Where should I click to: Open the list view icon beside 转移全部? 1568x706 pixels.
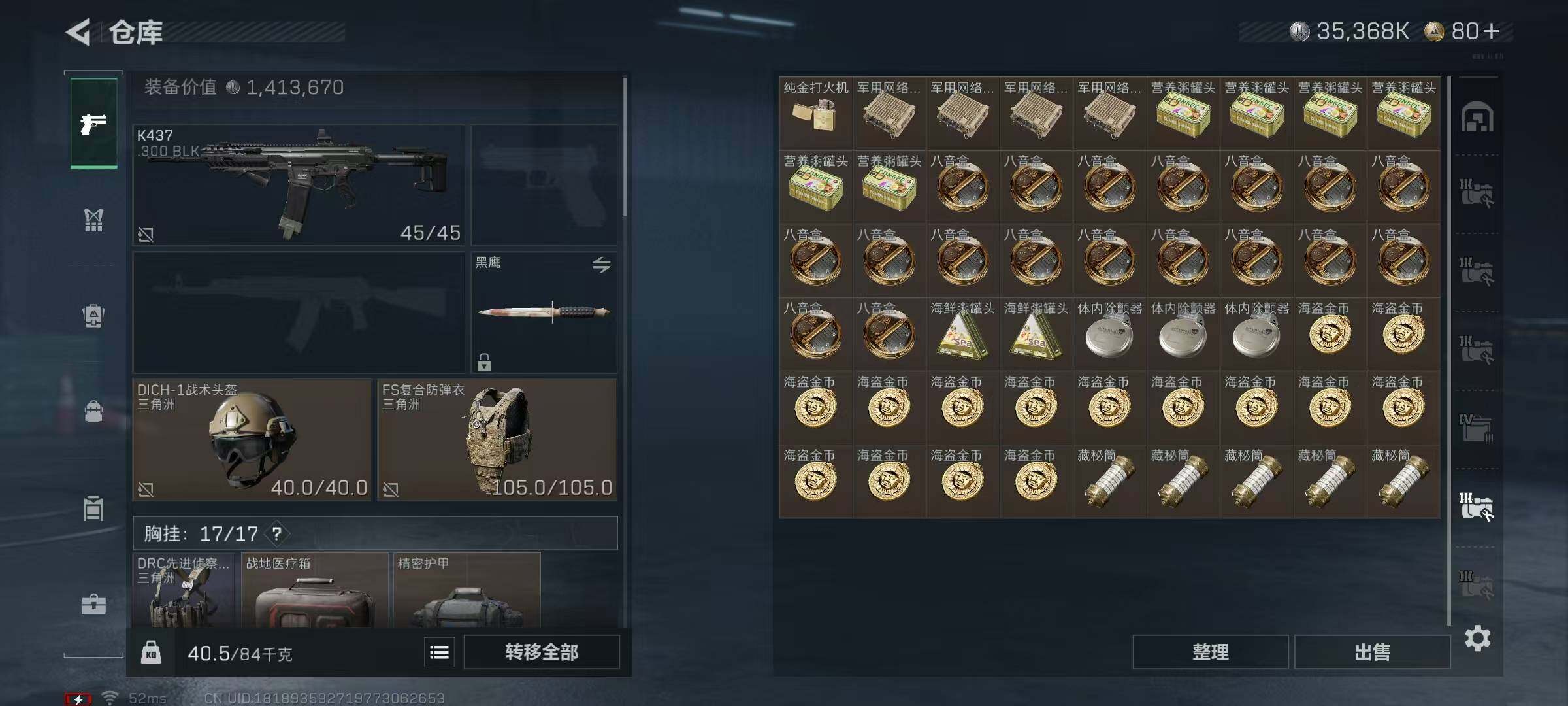439,652
